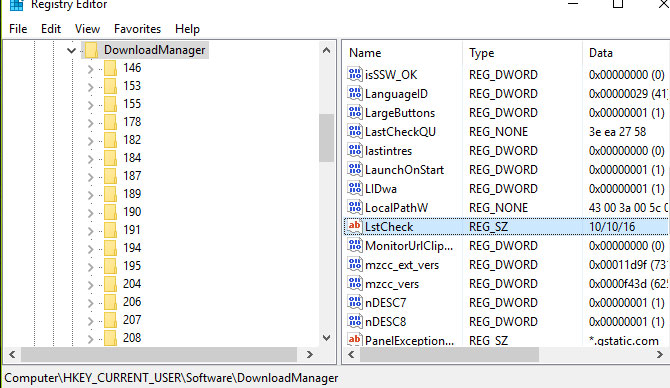The width and height of the screenshot is (670, 388).
Task: Click the Registry Editor app icon in title bar
Action: tap(16, 5)
